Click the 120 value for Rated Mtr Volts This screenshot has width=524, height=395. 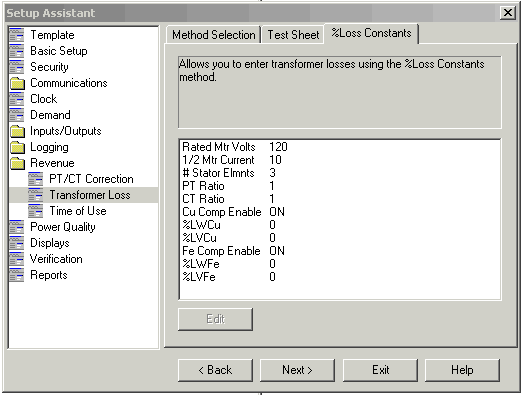point(278,147)
